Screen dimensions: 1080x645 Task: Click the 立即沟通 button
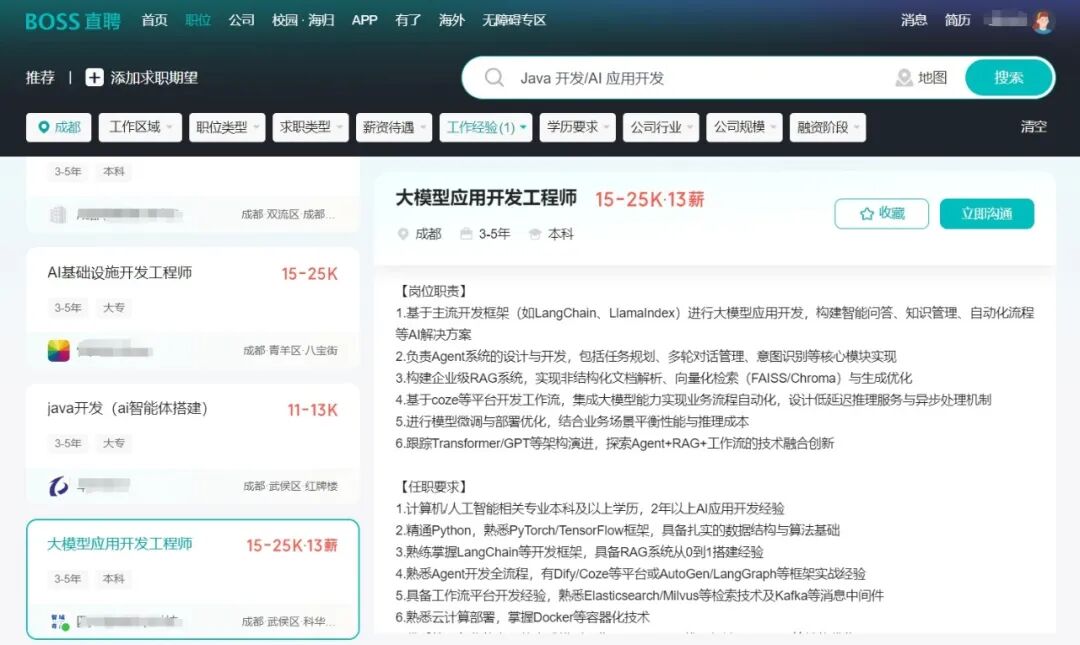click(987, 214)
